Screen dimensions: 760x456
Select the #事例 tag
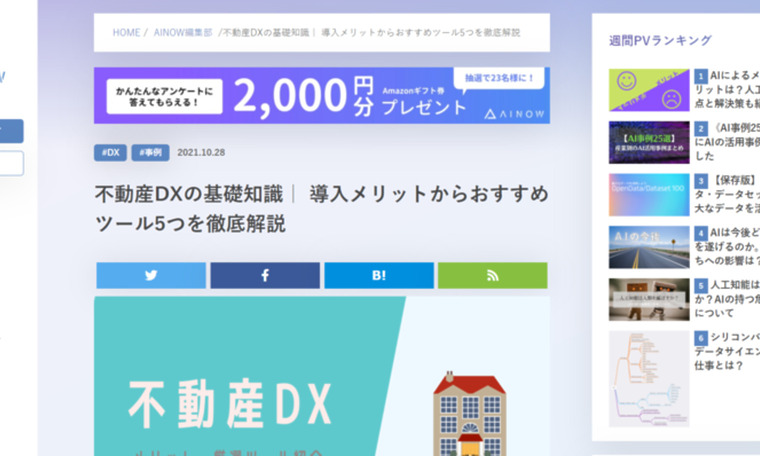(149, 153)
